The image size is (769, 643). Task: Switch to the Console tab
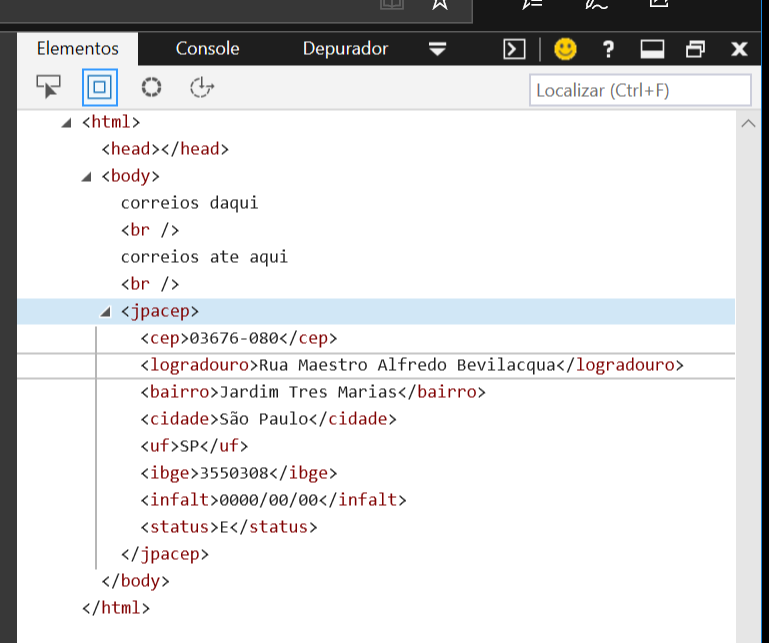(x=207, y=48)
